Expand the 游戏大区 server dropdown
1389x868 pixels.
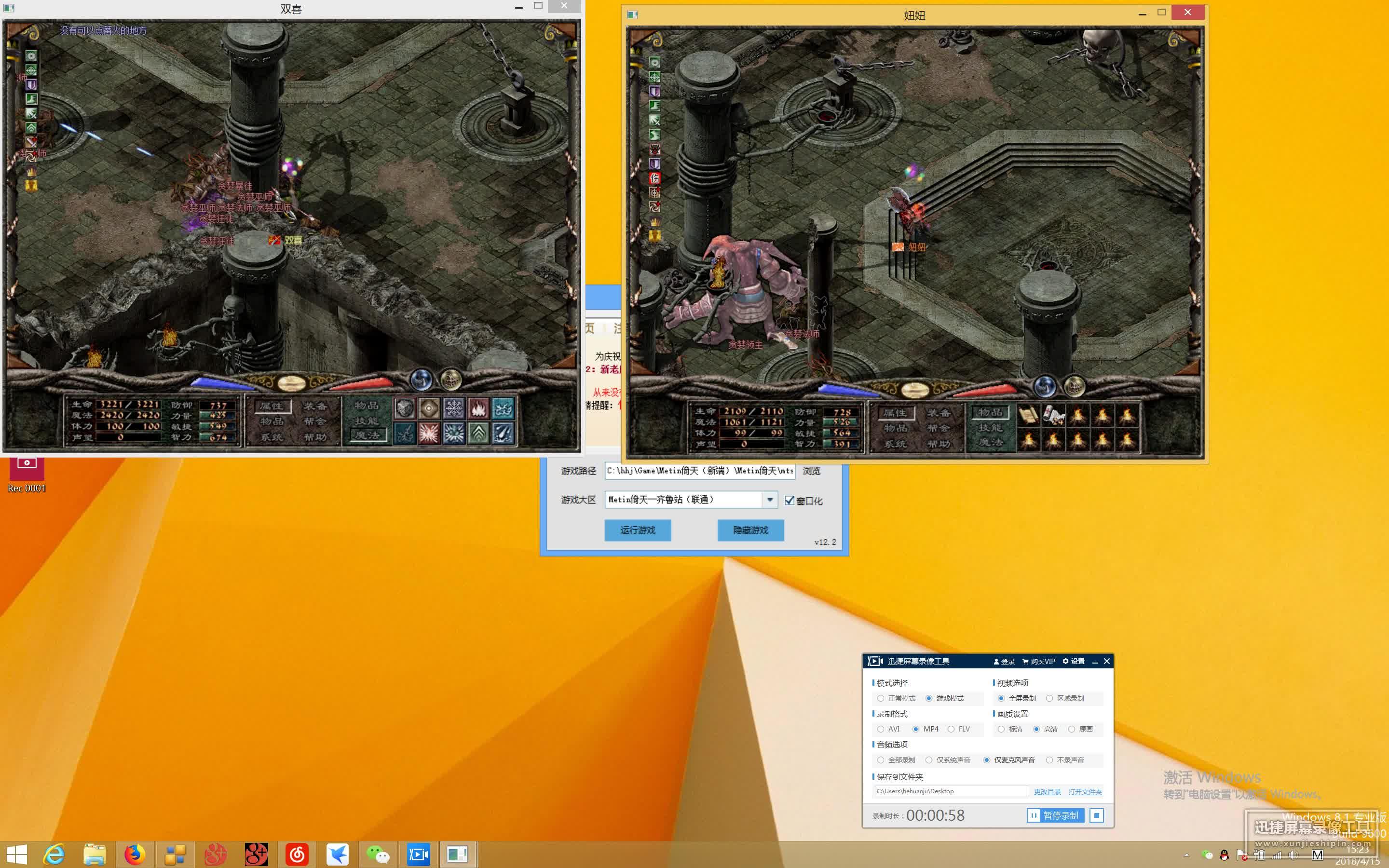[x=770, y=500]
